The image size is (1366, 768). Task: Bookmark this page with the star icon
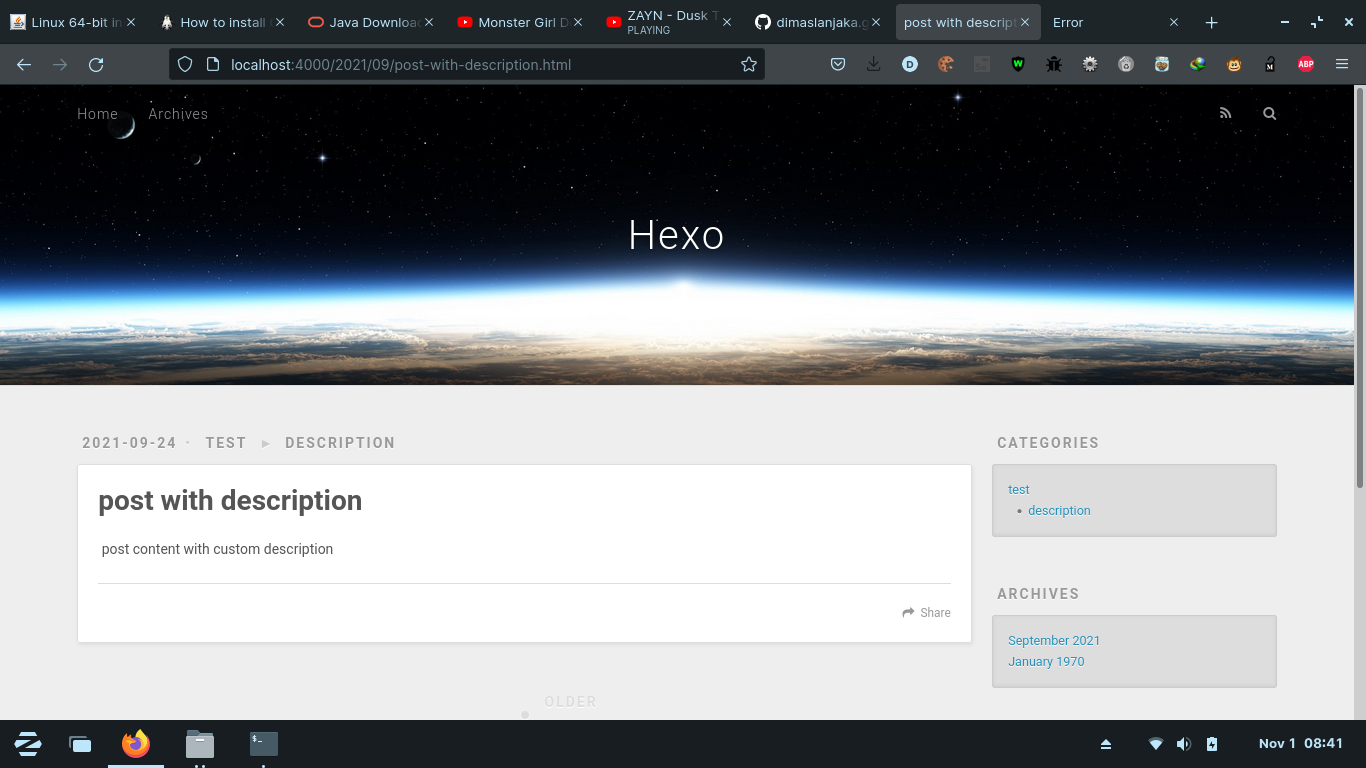749,64
